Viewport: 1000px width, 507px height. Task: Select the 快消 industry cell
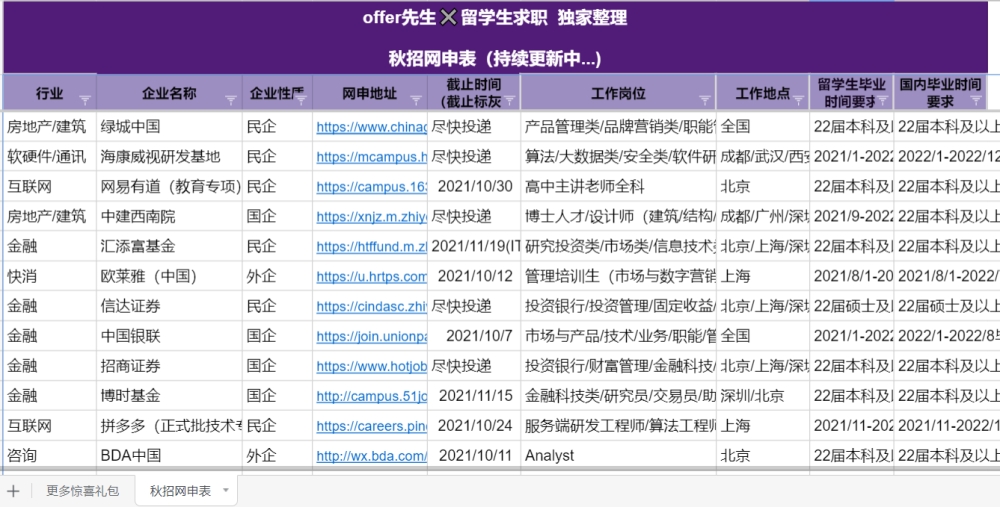pyautogui.click(x=49, y=277)
